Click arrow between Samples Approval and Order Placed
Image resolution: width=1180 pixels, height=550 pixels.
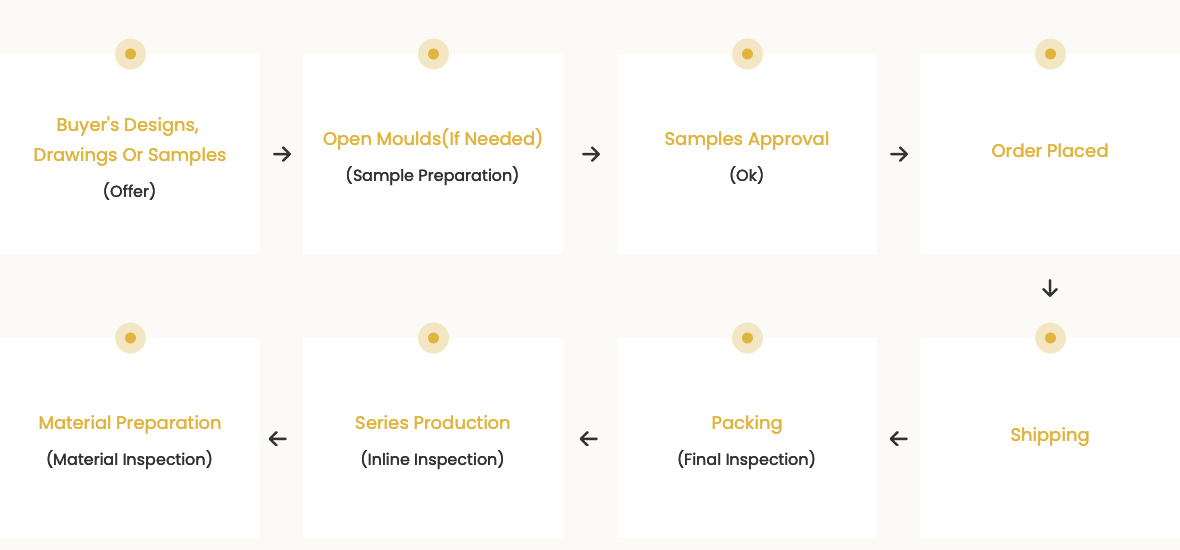(x=899, y=154)
